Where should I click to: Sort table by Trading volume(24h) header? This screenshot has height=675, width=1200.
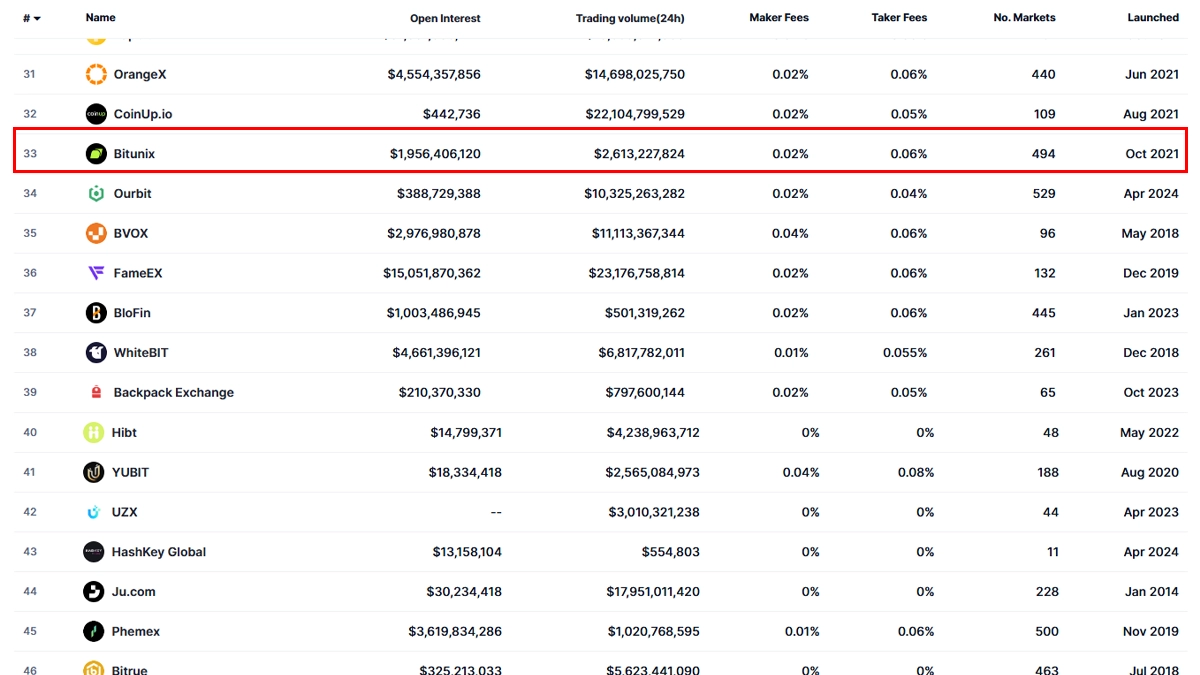pyautogui.click(x=630, y=18)
